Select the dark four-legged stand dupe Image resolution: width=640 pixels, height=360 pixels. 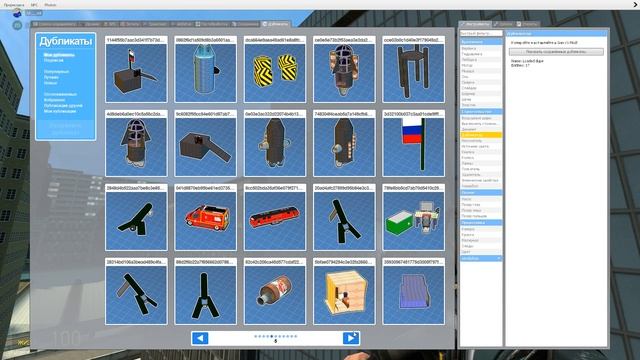(x=413, y=69)
